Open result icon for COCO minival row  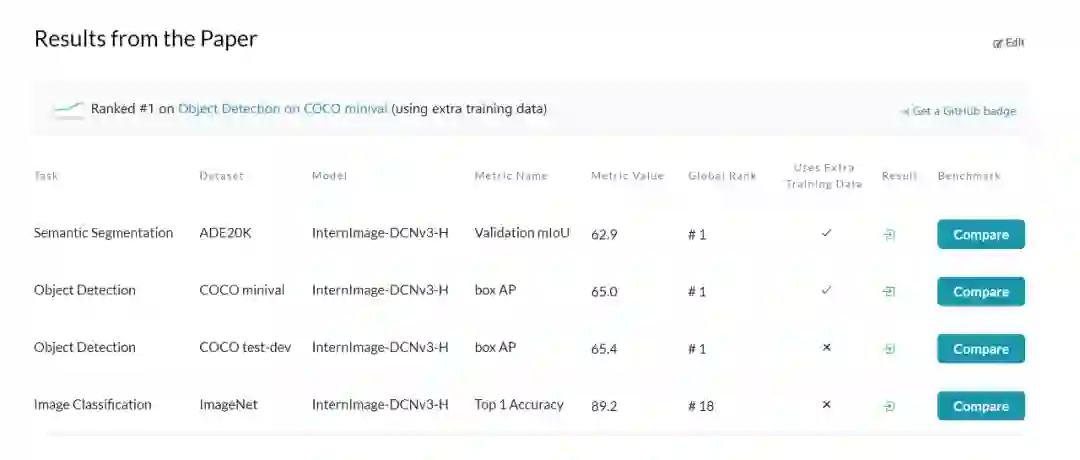coord(889,292)
